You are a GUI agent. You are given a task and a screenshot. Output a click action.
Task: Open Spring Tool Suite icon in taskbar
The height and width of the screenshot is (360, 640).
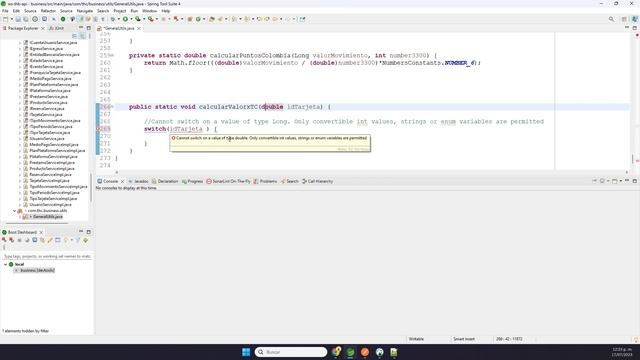click(x=351, y=352)
